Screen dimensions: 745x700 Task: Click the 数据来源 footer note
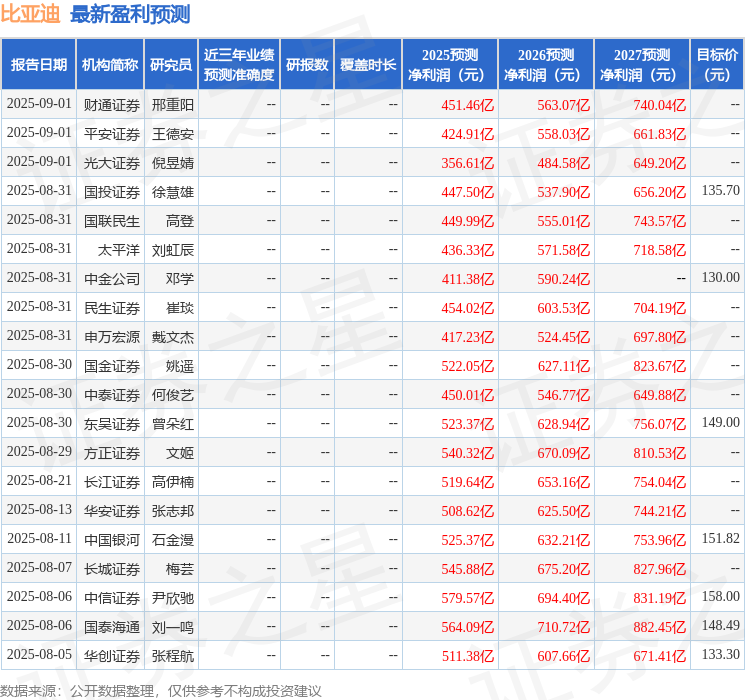161,690
